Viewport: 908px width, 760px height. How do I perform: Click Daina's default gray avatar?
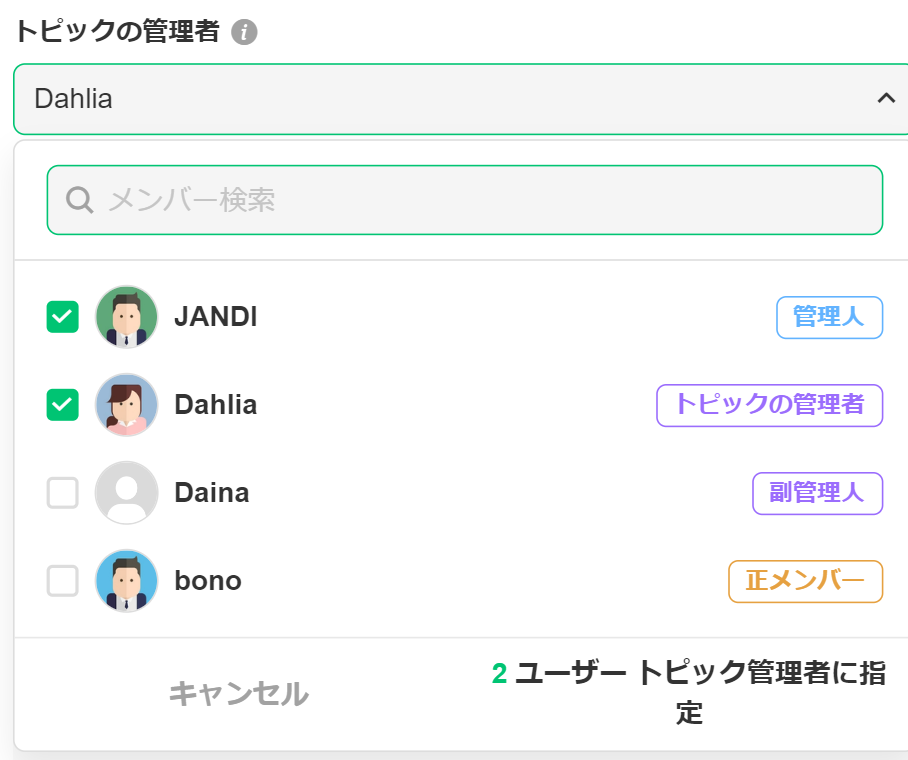point(127,493)
